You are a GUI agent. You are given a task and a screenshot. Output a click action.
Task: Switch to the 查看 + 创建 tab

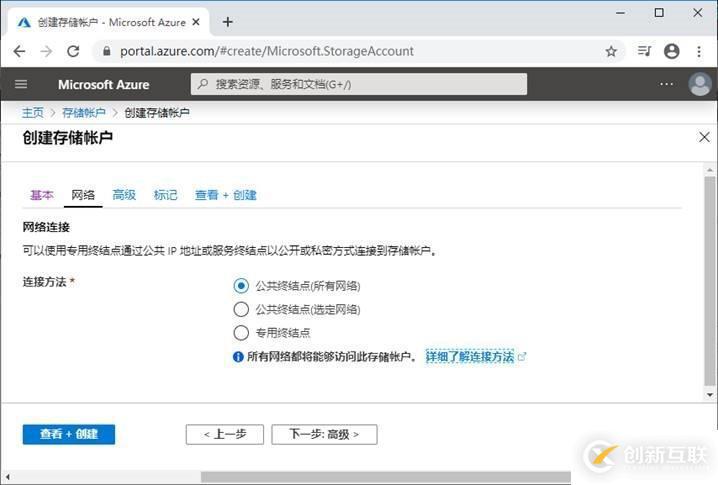225,195
